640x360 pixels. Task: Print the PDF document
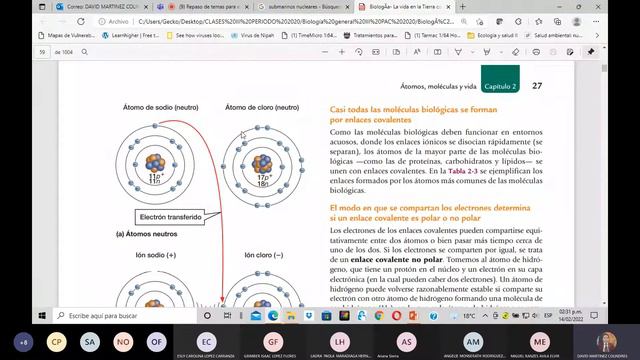point(536,52)
